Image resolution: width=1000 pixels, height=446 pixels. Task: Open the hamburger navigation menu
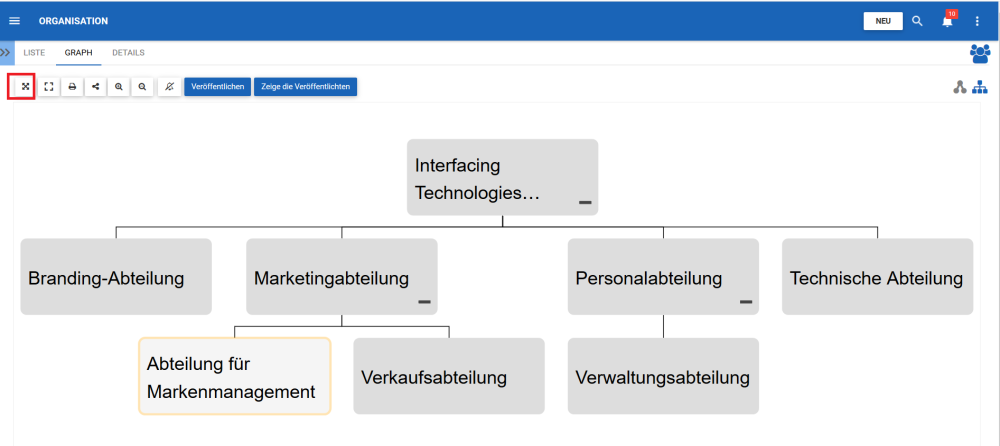point(14,21)
